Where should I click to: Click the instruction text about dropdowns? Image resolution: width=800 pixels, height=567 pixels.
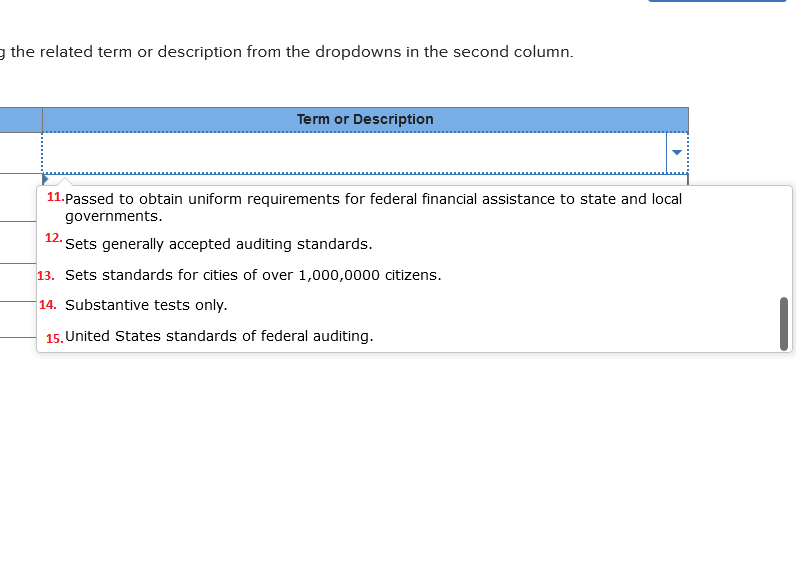[287, 52]
